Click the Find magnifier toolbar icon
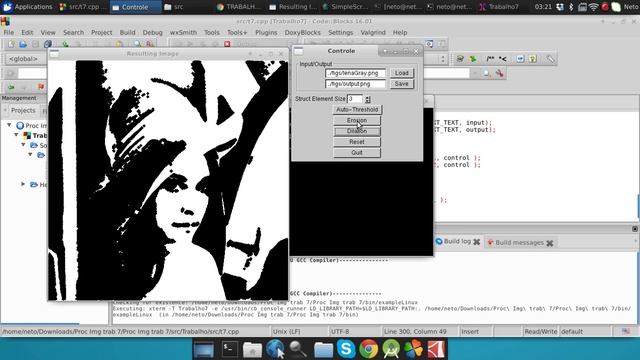 [137, 44]
